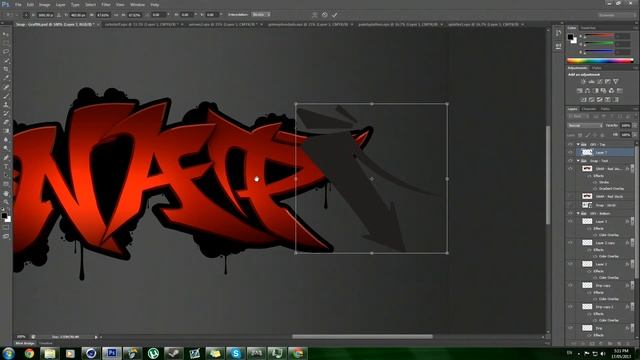Select the Brush tool
640x360 pixels.
(6, 96)
